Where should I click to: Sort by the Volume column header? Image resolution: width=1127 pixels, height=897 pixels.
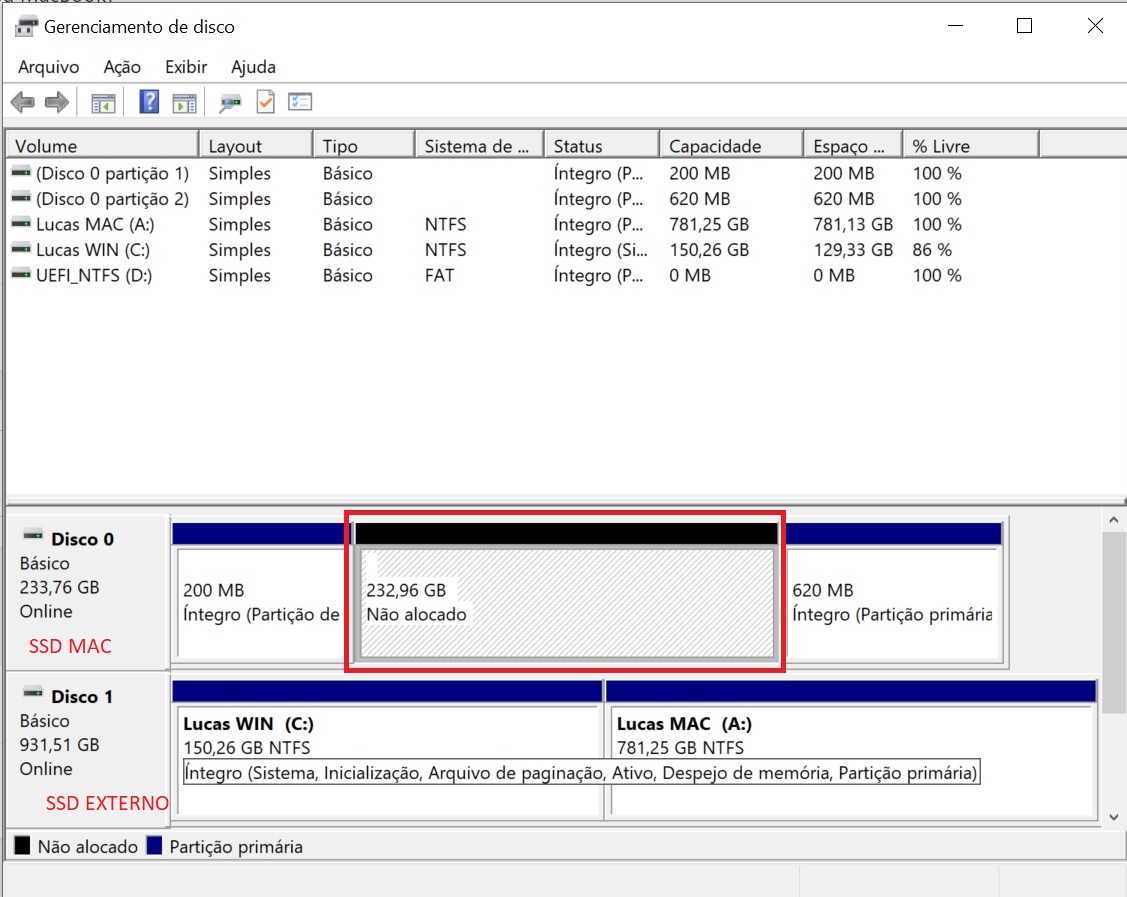102,145
